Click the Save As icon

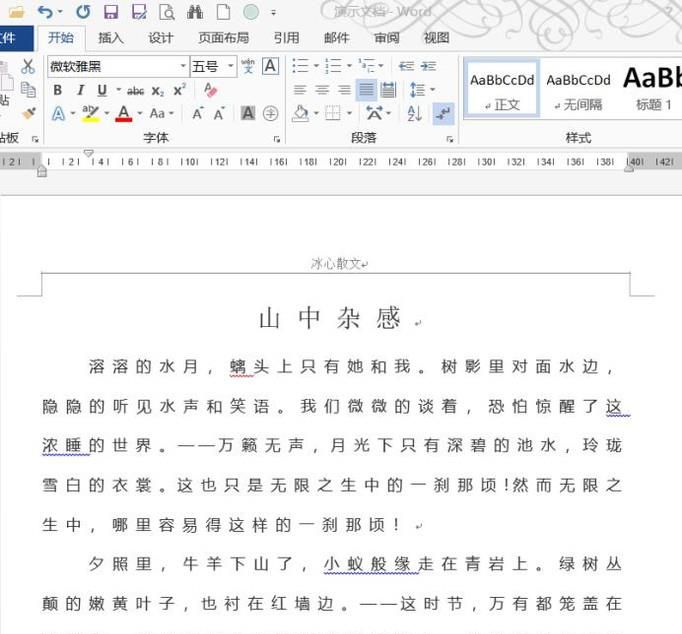(139, 12)
